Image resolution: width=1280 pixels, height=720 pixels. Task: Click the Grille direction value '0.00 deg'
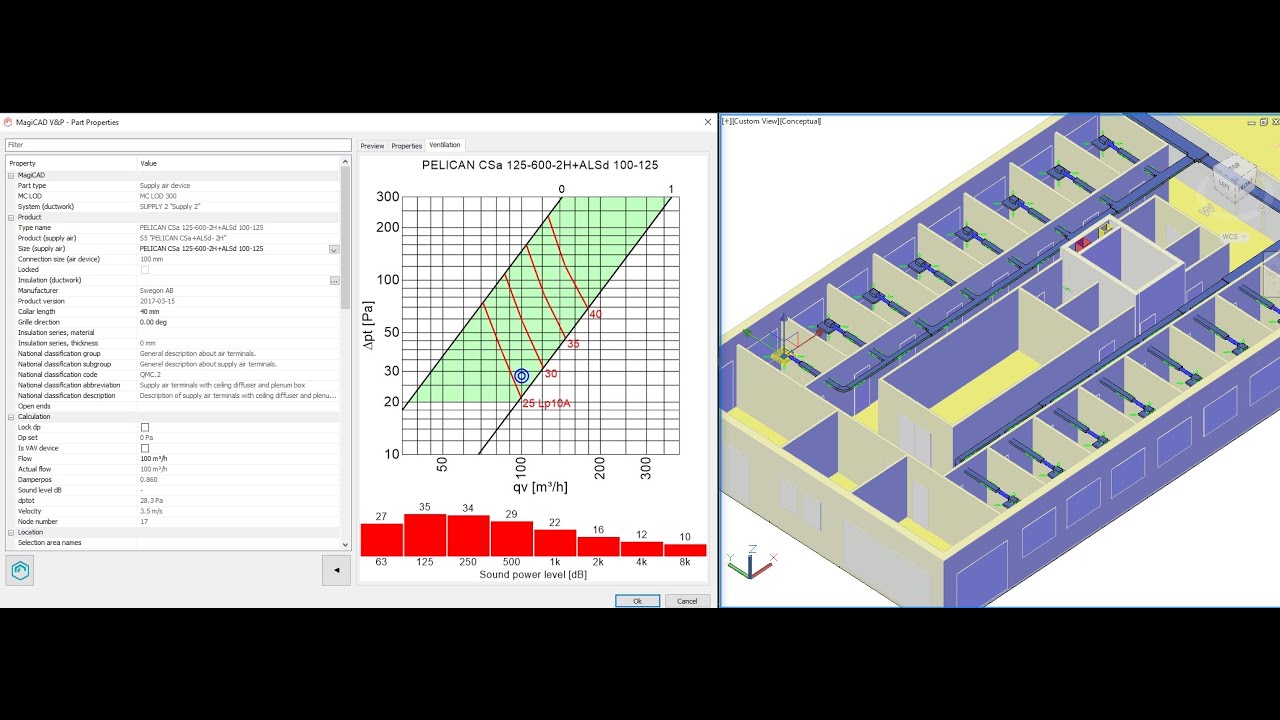[153, 322]
